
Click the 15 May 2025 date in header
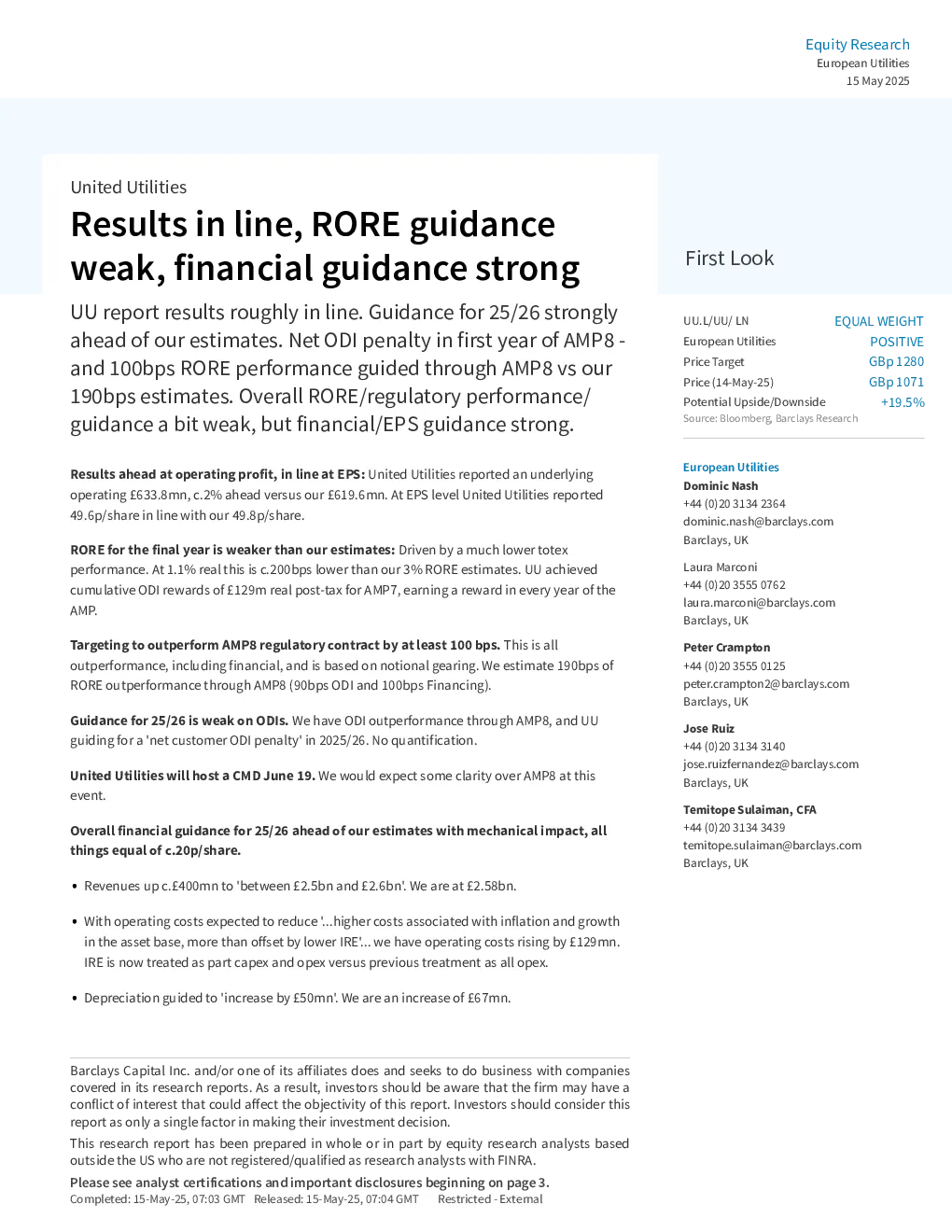(877, 81)
